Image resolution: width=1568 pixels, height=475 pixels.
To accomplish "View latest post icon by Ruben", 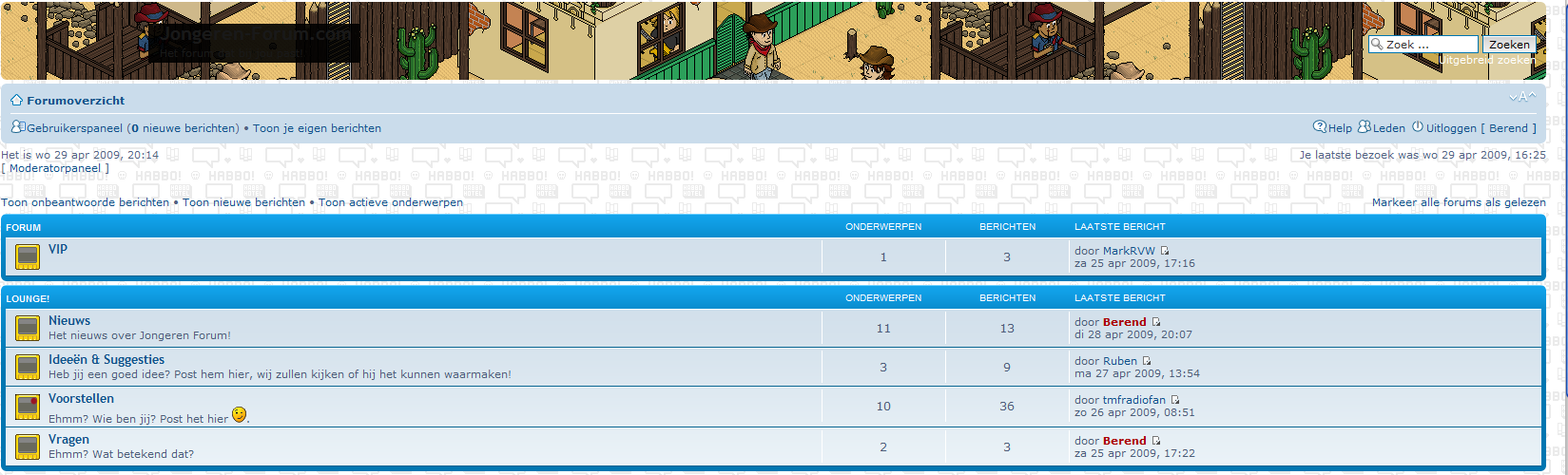I will pyautogui.click(x=1147, y=361).
